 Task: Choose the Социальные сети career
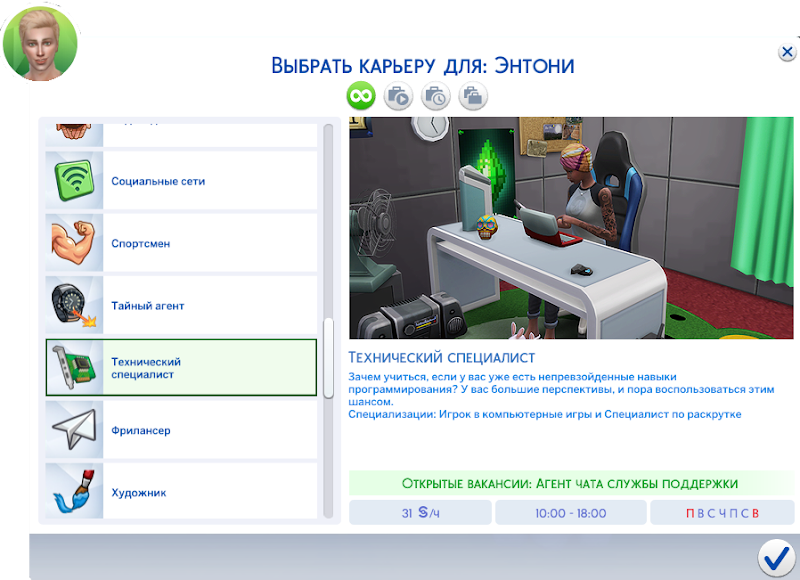point(181,181)
